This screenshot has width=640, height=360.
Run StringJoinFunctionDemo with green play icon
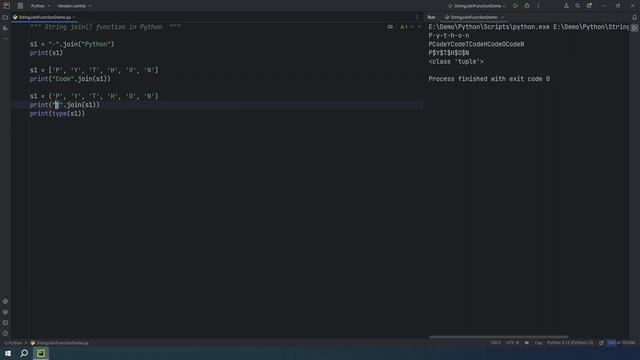[515, 6]
